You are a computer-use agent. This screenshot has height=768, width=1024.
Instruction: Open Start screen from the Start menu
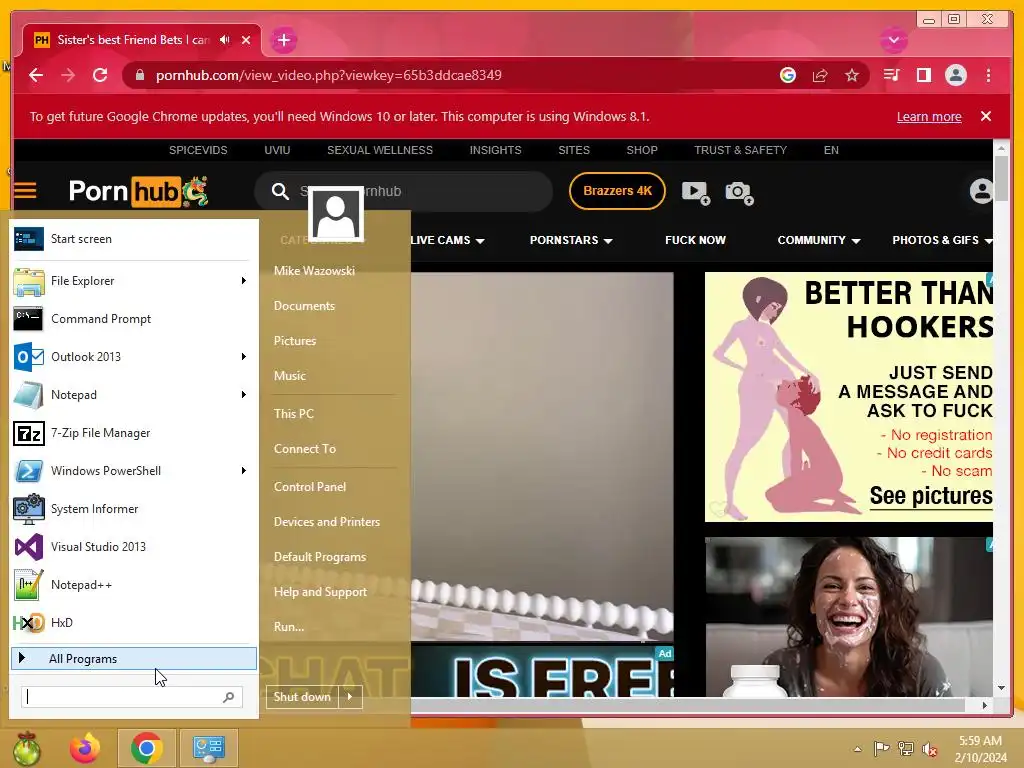tap(134, 239)
